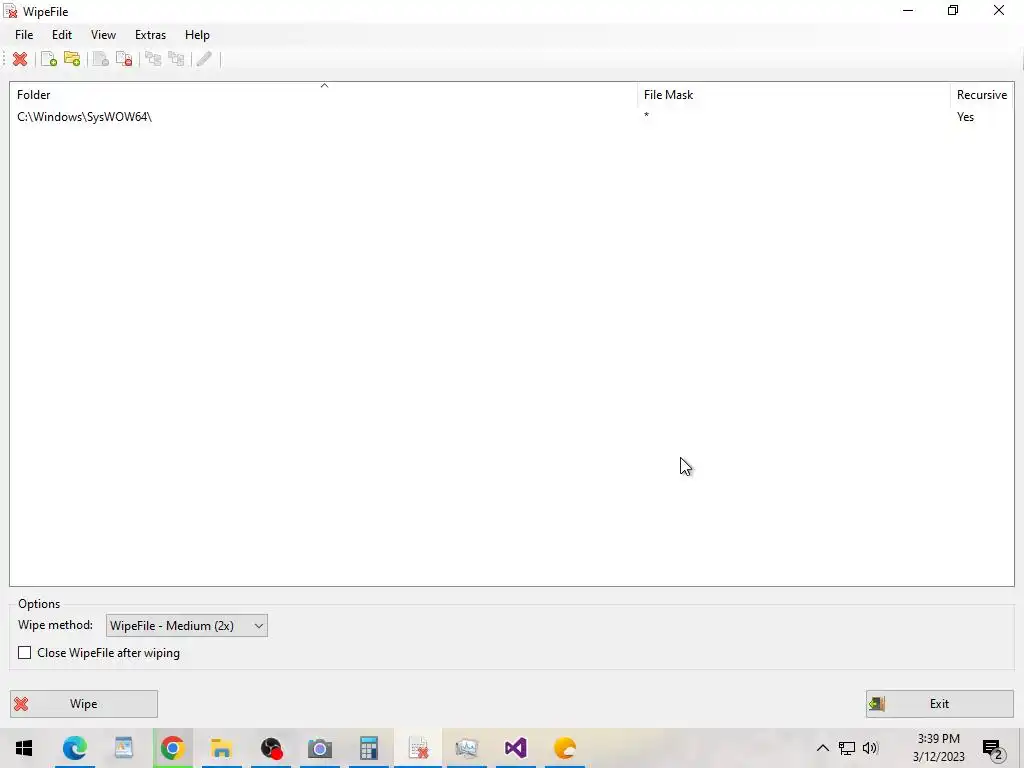The height and width of the screenshot is (768, 1024).
Task: Click the Recursive column header
Action: tap(982, 95)
